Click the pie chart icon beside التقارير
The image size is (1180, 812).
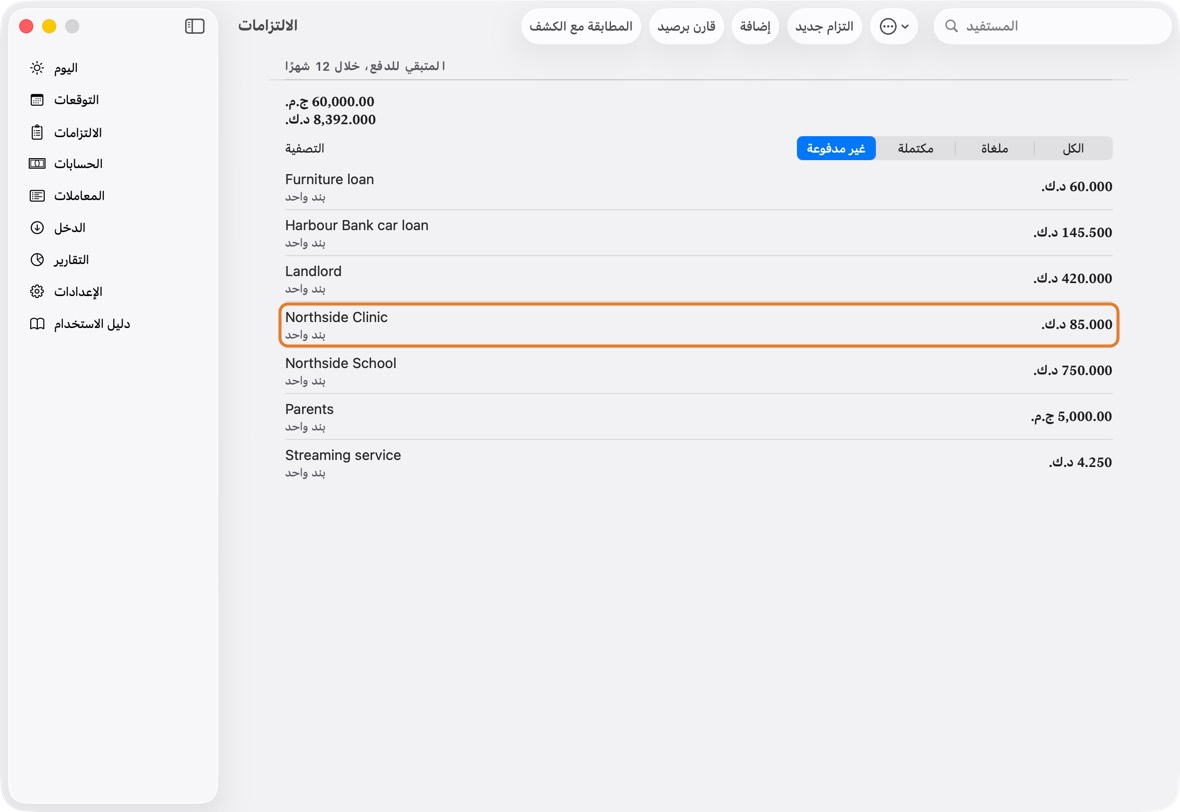(x=37, y=260)
